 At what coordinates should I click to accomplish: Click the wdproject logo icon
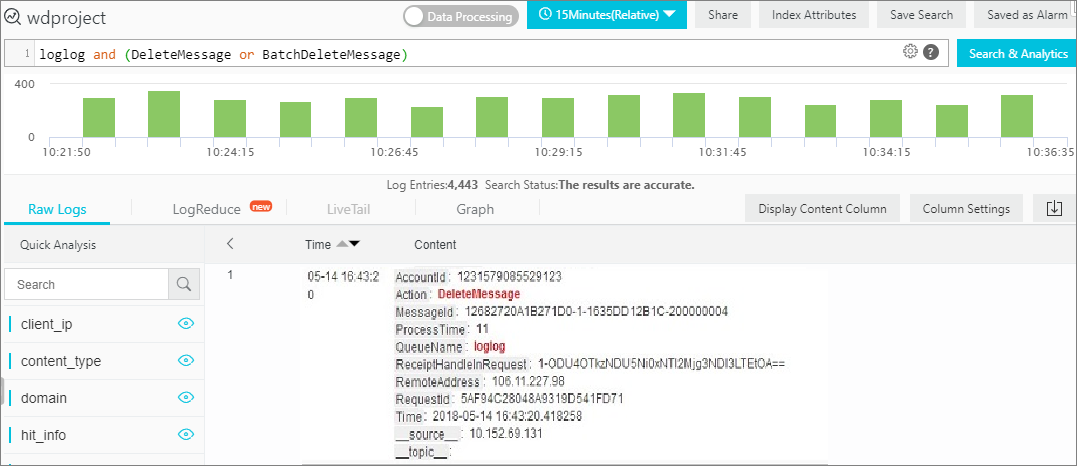click(11, 18)
